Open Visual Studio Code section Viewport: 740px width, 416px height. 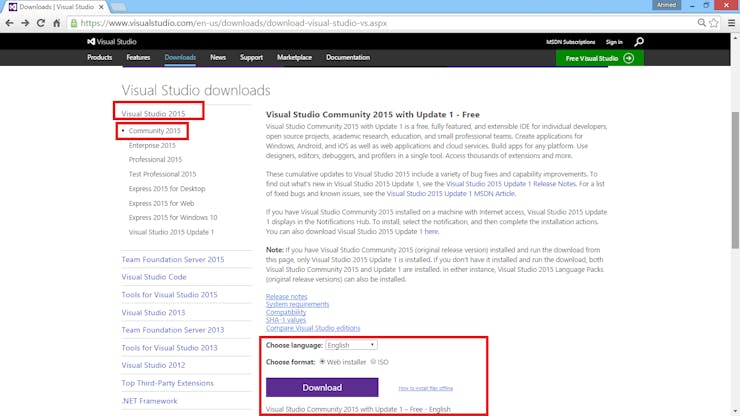(154, 277)
